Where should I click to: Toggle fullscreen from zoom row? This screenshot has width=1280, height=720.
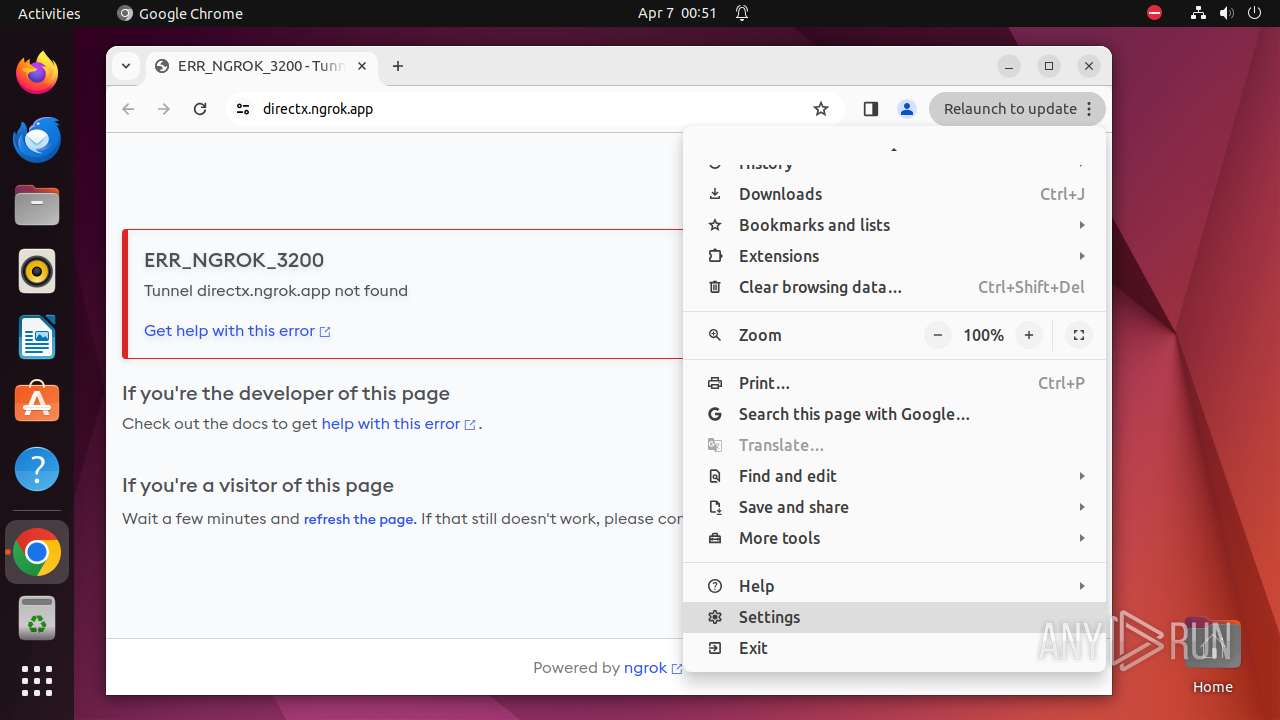coord(1079,335)
